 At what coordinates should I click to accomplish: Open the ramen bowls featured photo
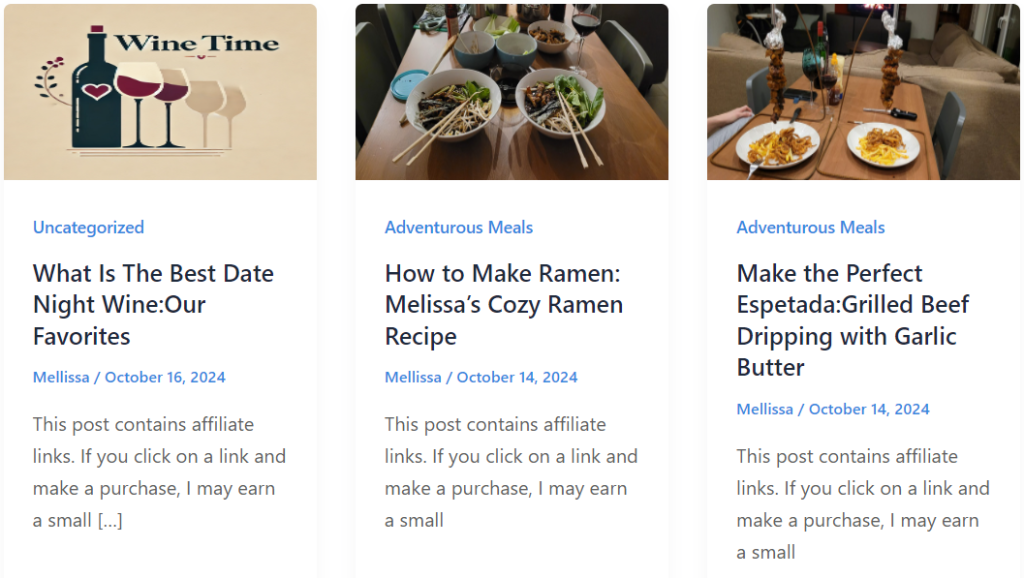(x=511, y=92)
